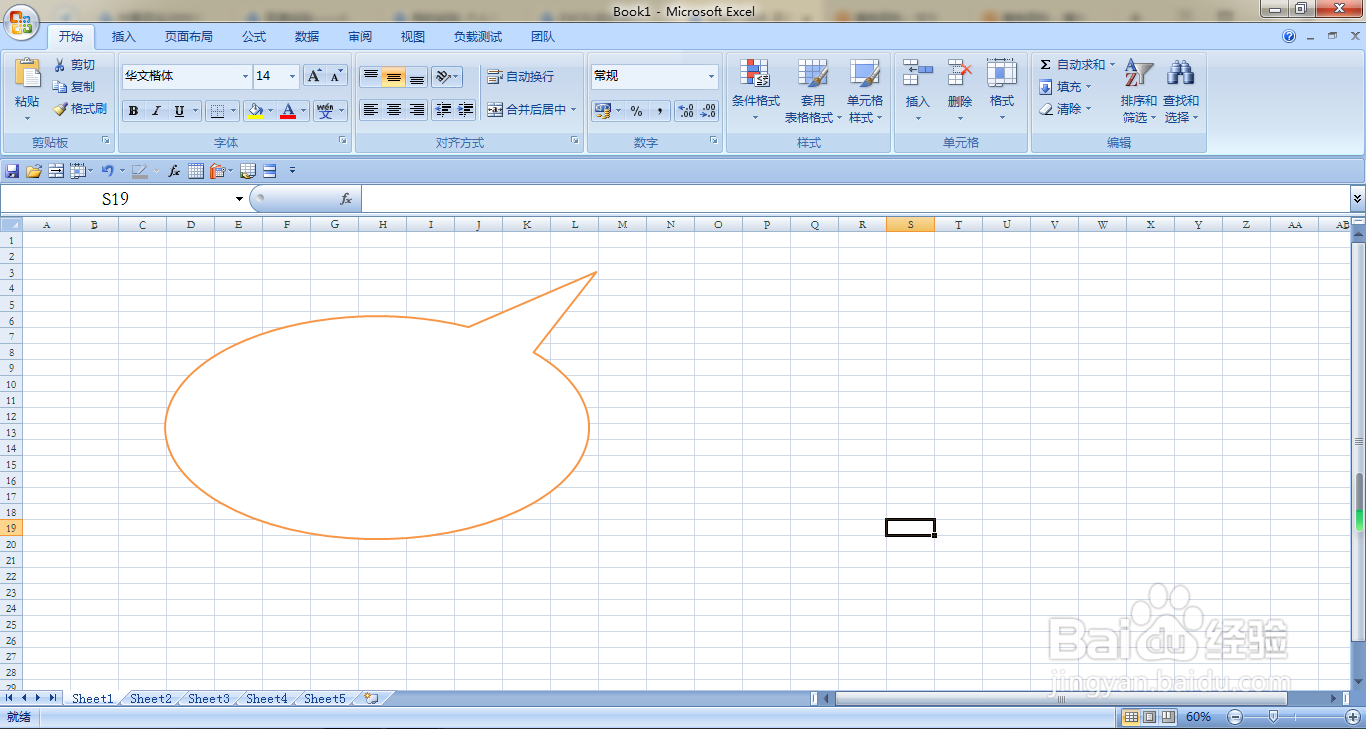Toggle Italic formatting
The height and width of the screenshot is (729, 1366).
point(156,111)
